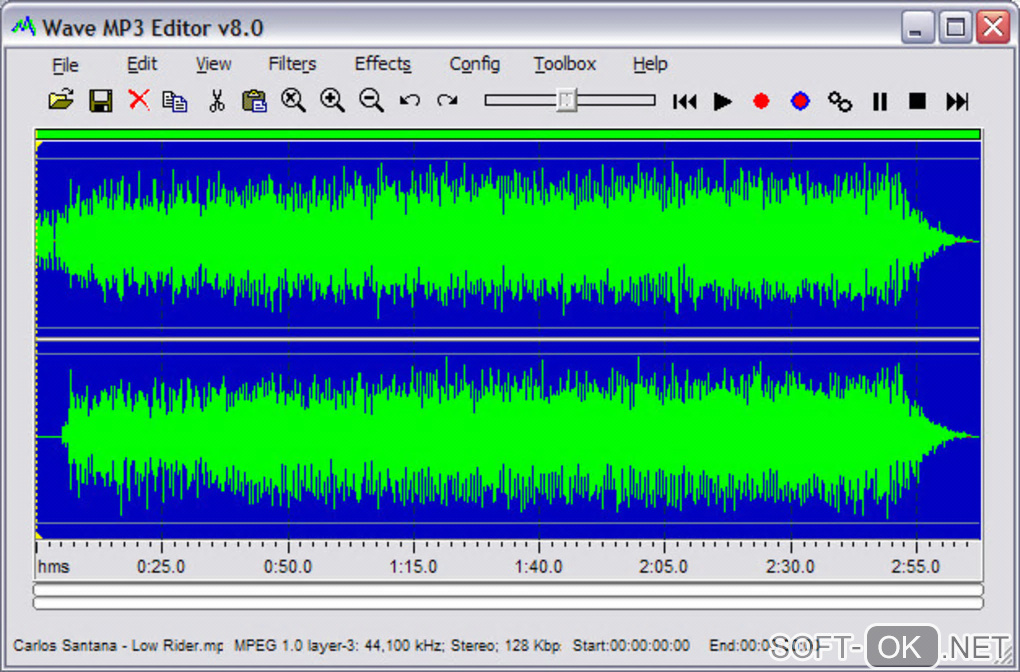The image size is (1020, 672).
Task: Paste audio using the clipboard icon
Action: 254,101
